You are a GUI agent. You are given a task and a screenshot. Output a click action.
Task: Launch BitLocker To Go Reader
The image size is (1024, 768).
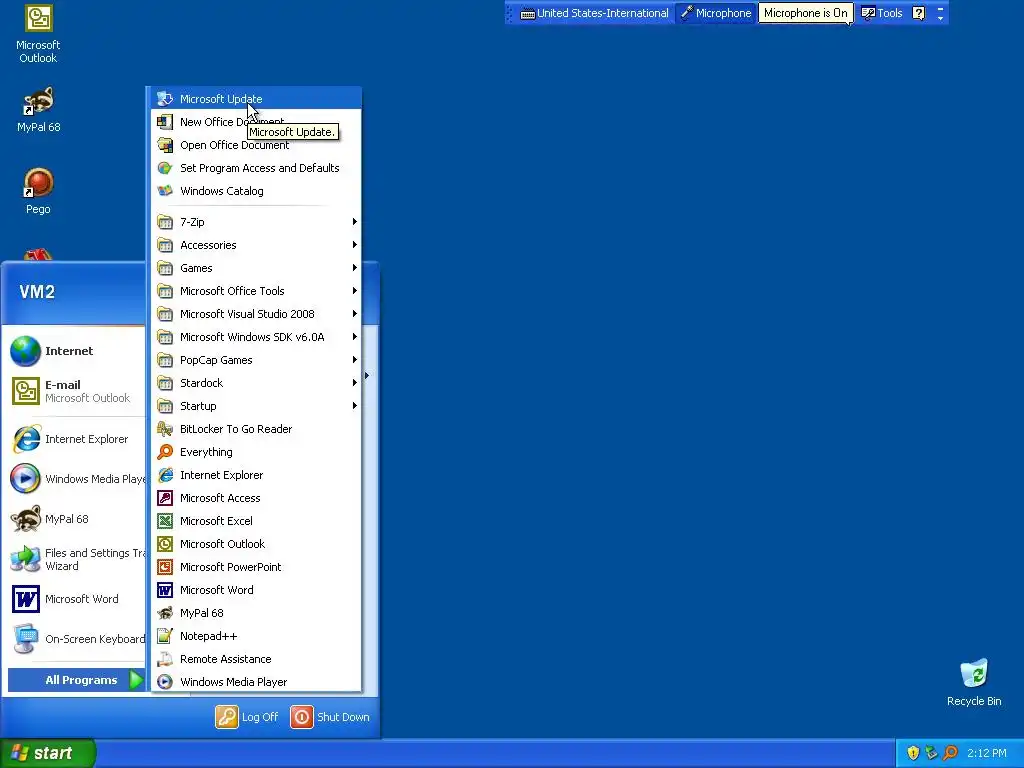tap(256, 429)
